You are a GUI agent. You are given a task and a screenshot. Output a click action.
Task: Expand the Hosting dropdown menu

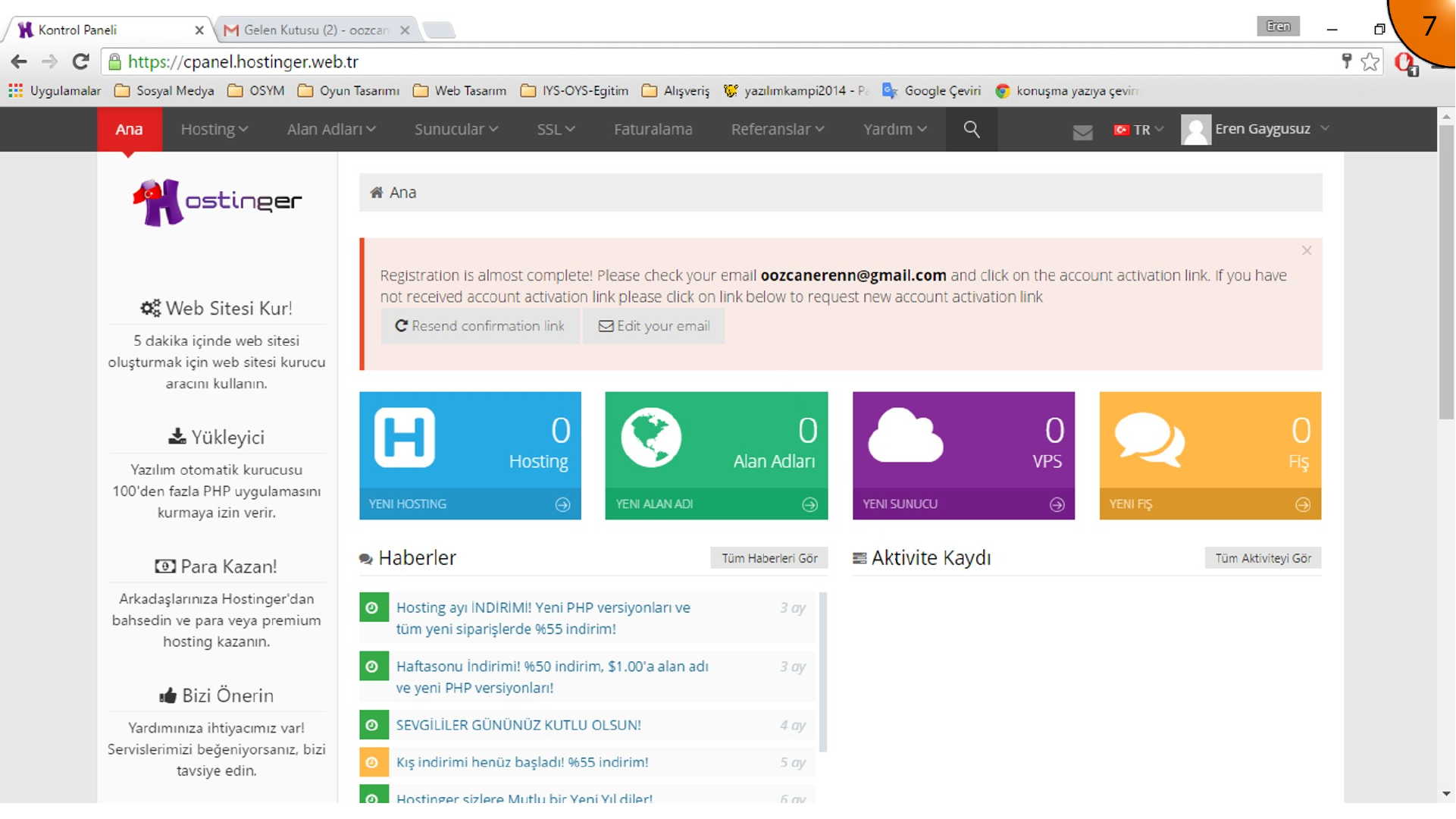click(214, 130)
